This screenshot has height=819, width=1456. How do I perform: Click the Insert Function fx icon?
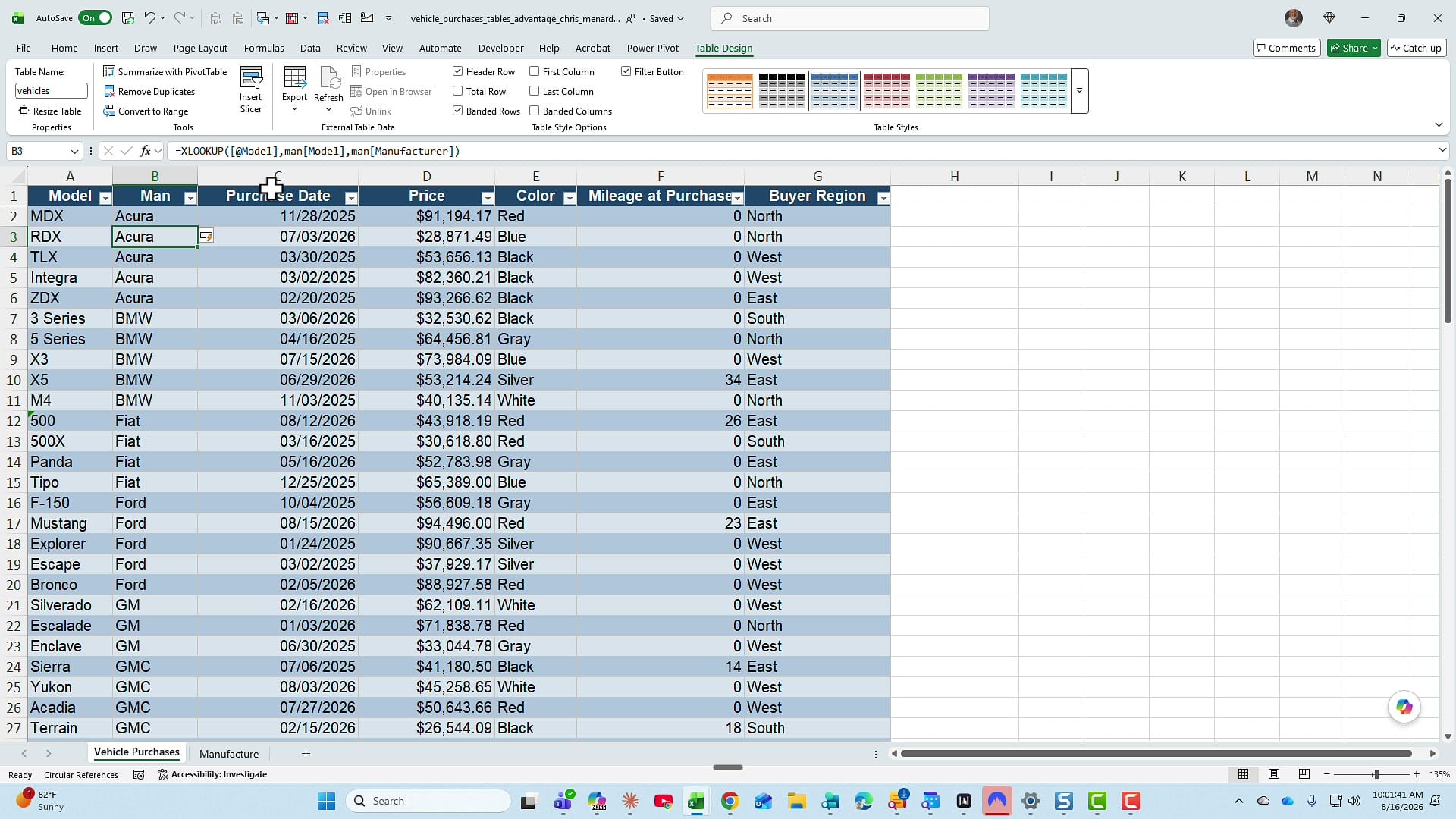coord(146,151)
